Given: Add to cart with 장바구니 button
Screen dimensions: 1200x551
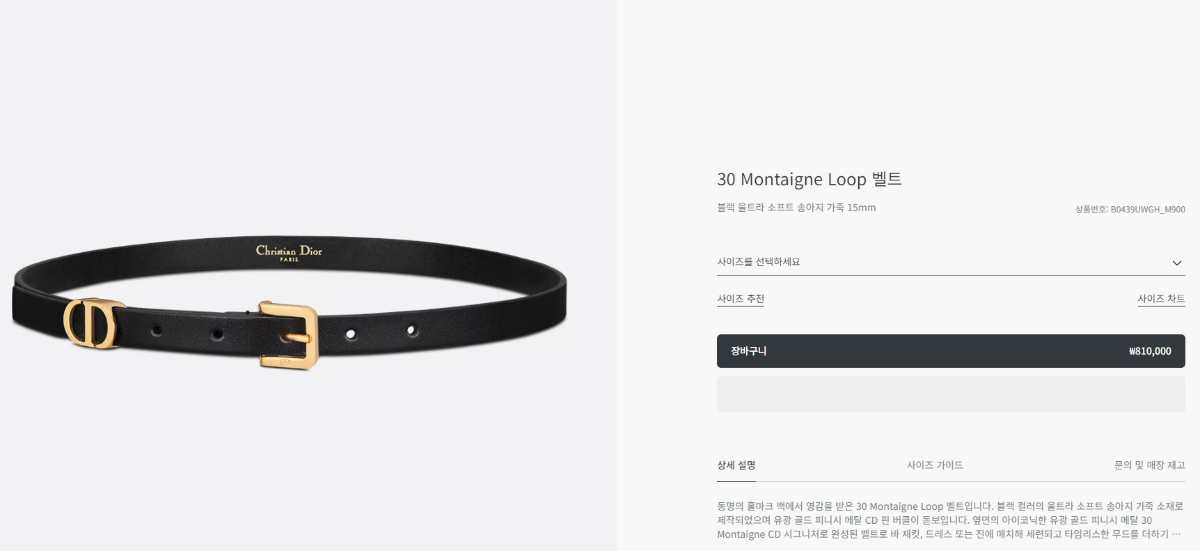Looking at the screenshot, I should click(x=951, y=351).
